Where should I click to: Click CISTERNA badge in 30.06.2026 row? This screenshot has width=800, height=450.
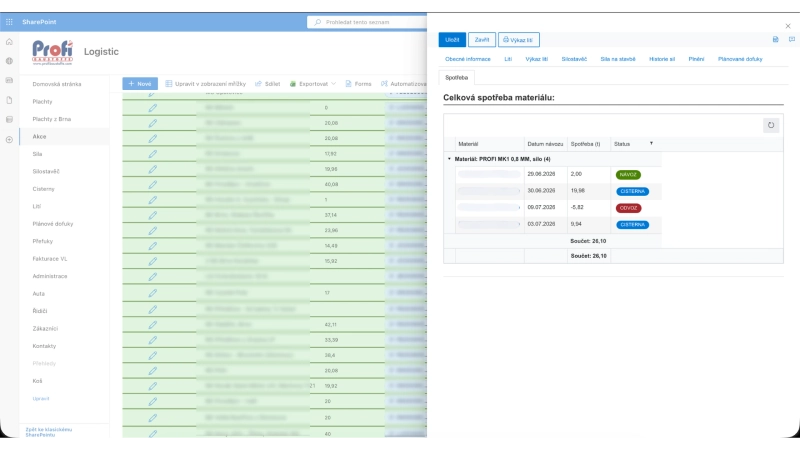633,191
